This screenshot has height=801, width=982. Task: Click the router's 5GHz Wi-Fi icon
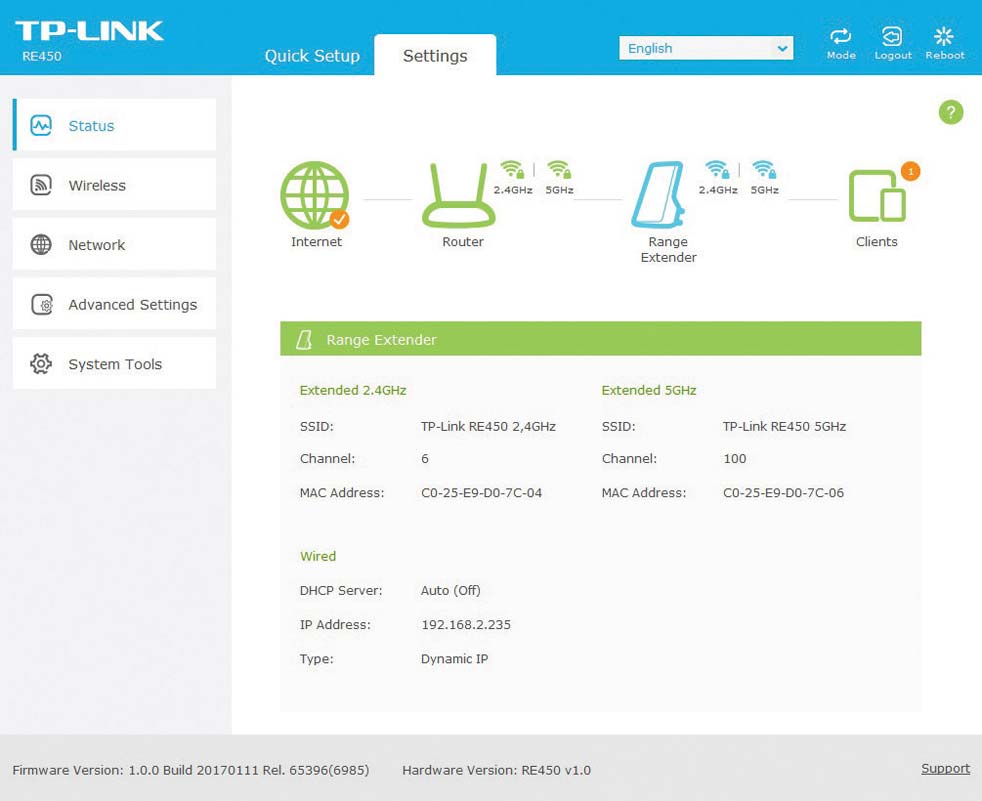click(559, 169)
